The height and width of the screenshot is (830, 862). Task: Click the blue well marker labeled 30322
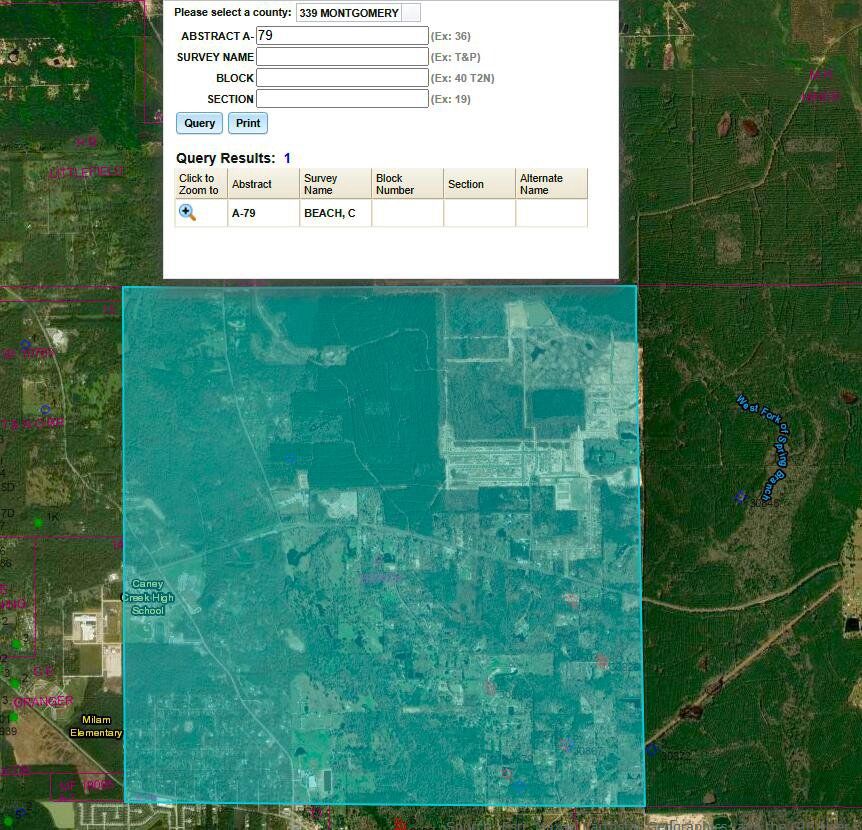653,748
